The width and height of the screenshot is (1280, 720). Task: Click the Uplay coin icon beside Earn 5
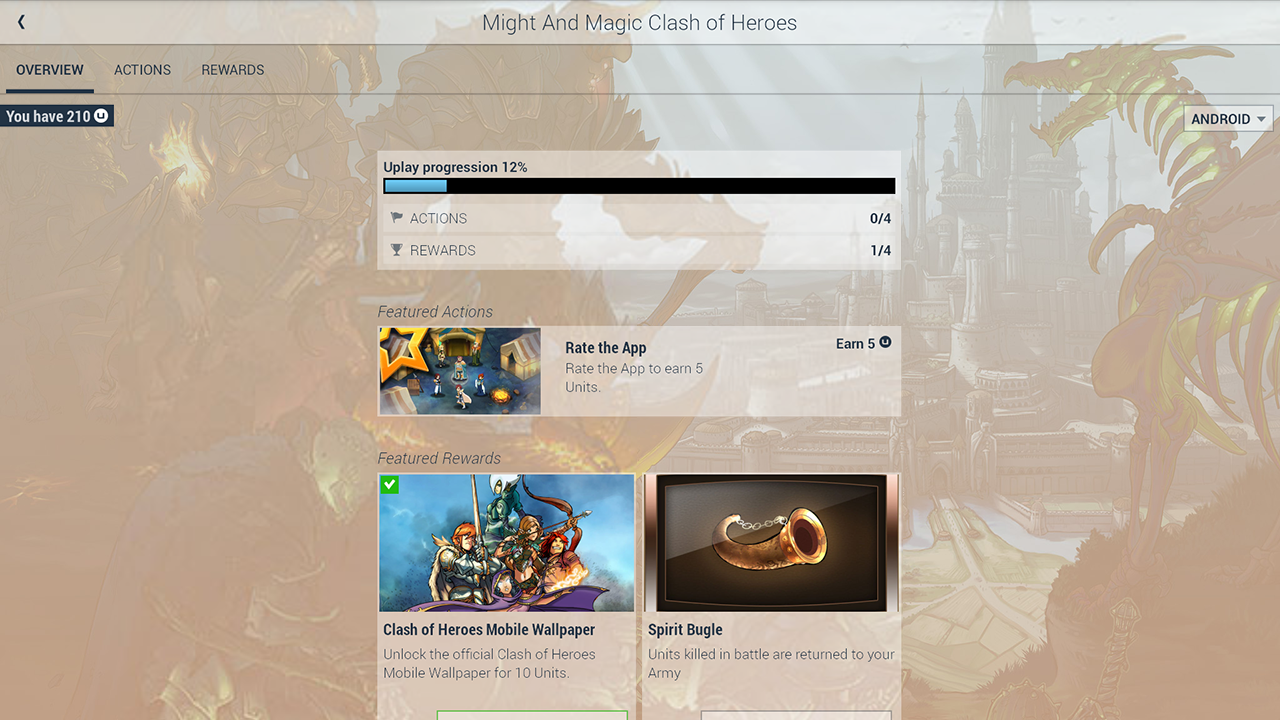coord(884,343)
